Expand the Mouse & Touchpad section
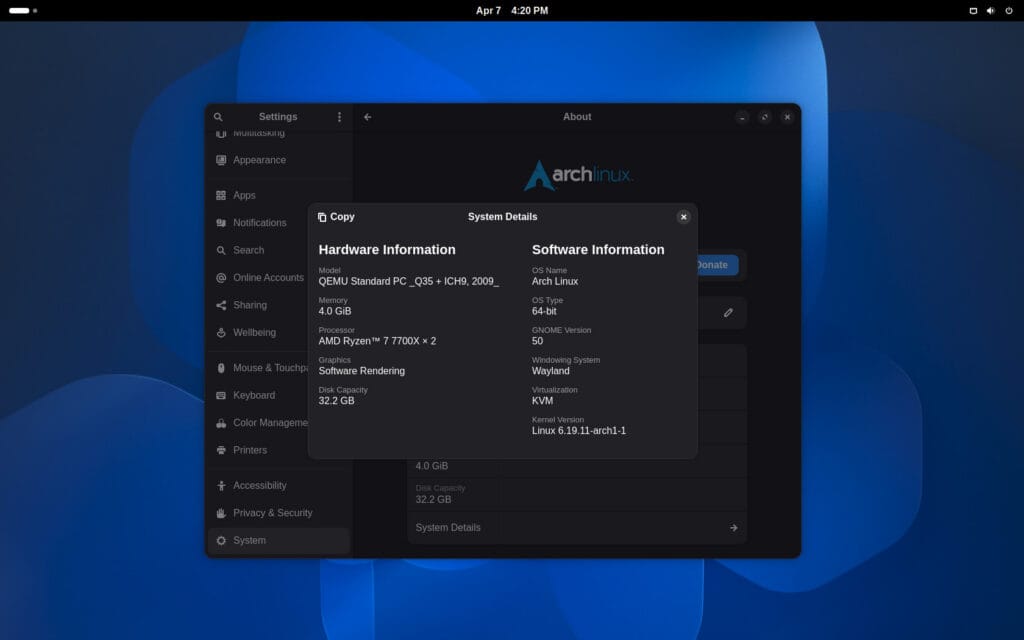The image size is (1024, 640). (x=221, y=368)
